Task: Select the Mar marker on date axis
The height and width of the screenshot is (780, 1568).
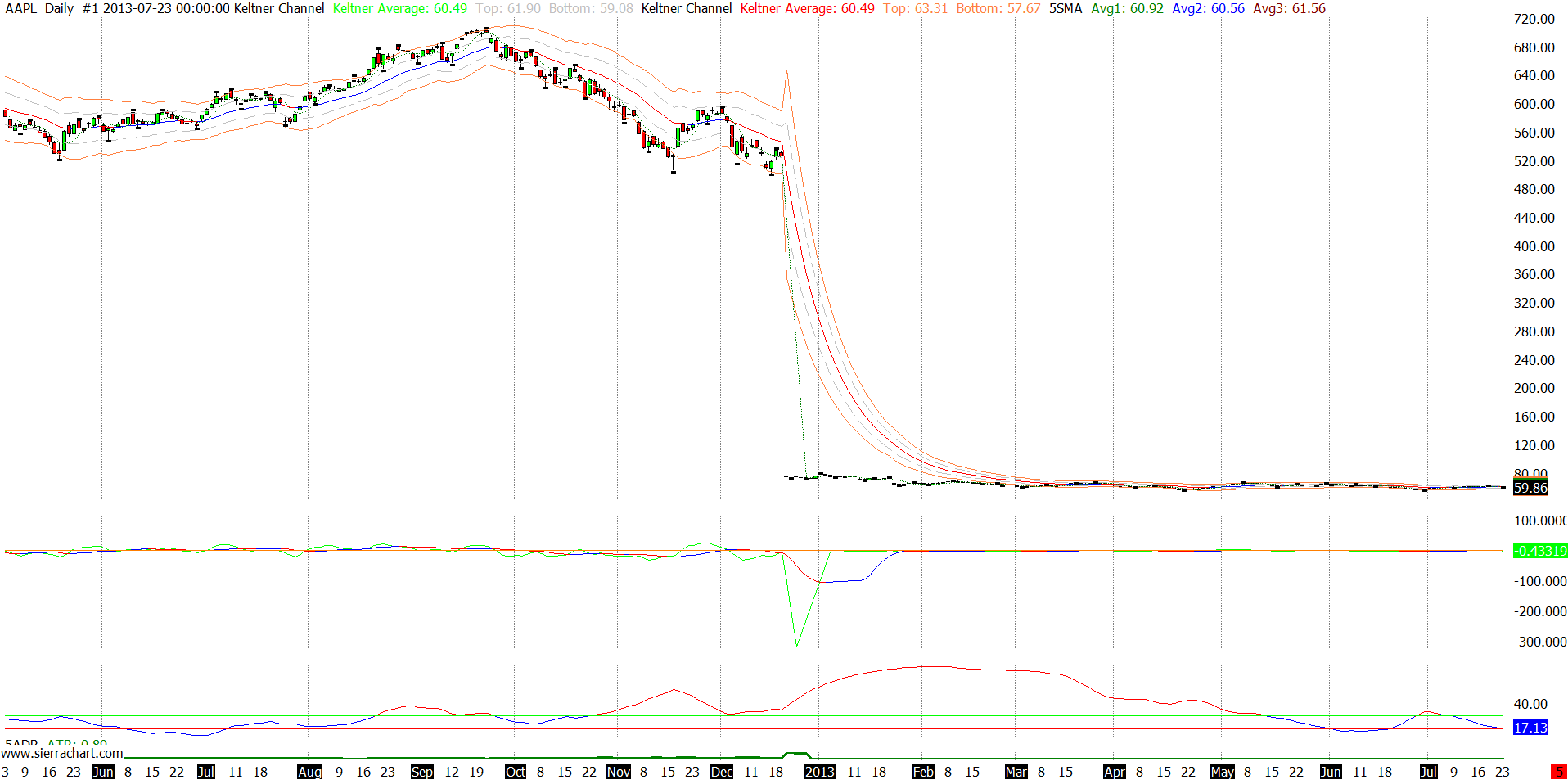Action: tap(1016, 772)
